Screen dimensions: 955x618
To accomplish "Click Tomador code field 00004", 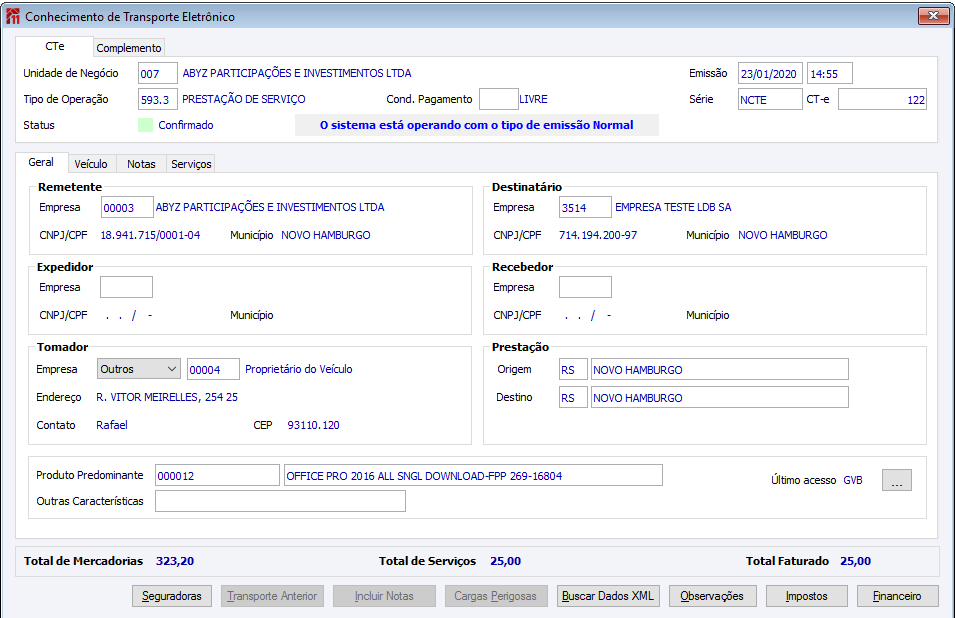I will 213,369.
